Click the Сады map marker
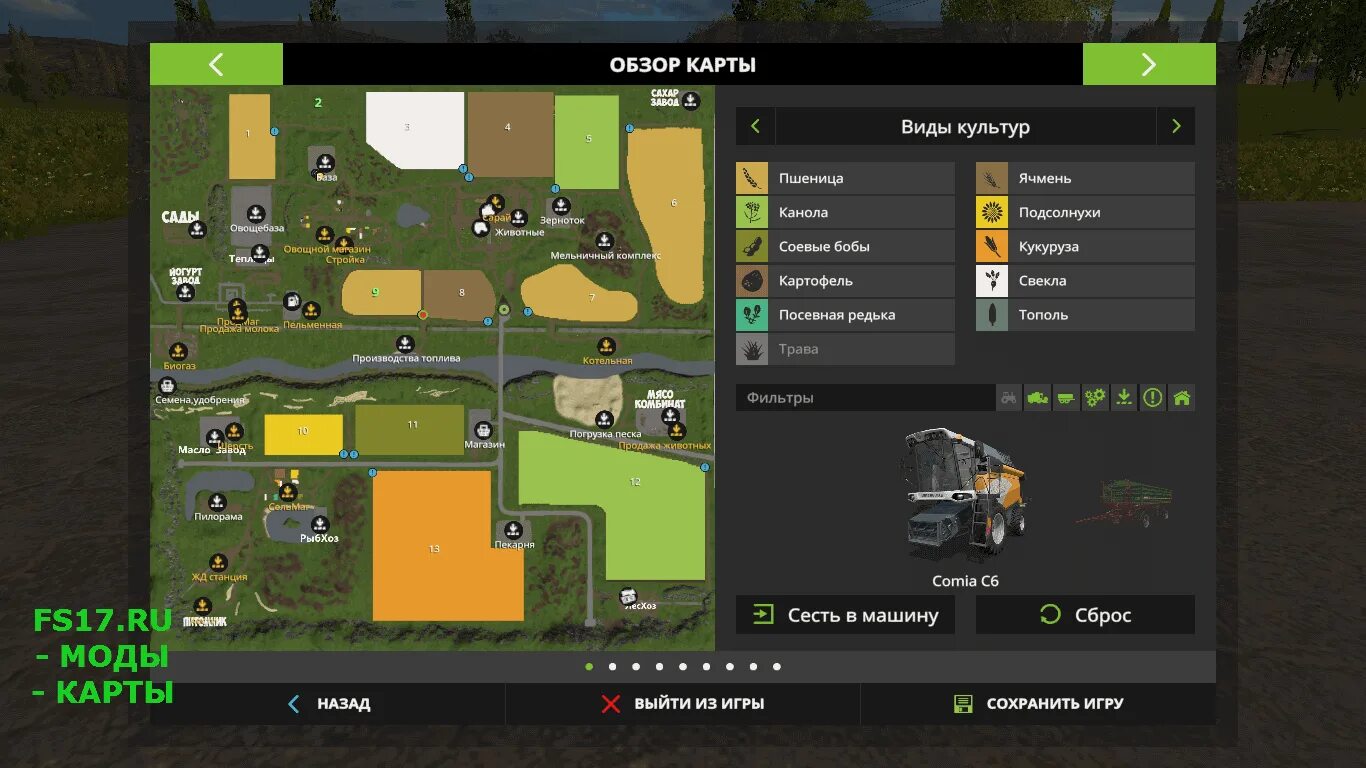 click(x=197, y=230)
